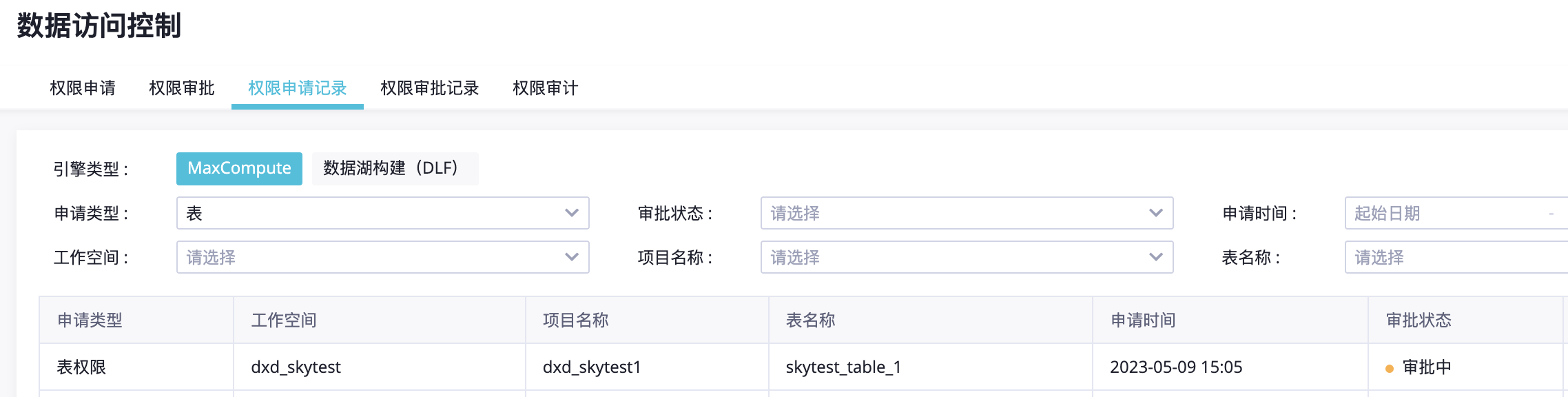Select the MaxCompute engine type

[x=239, y=169]
